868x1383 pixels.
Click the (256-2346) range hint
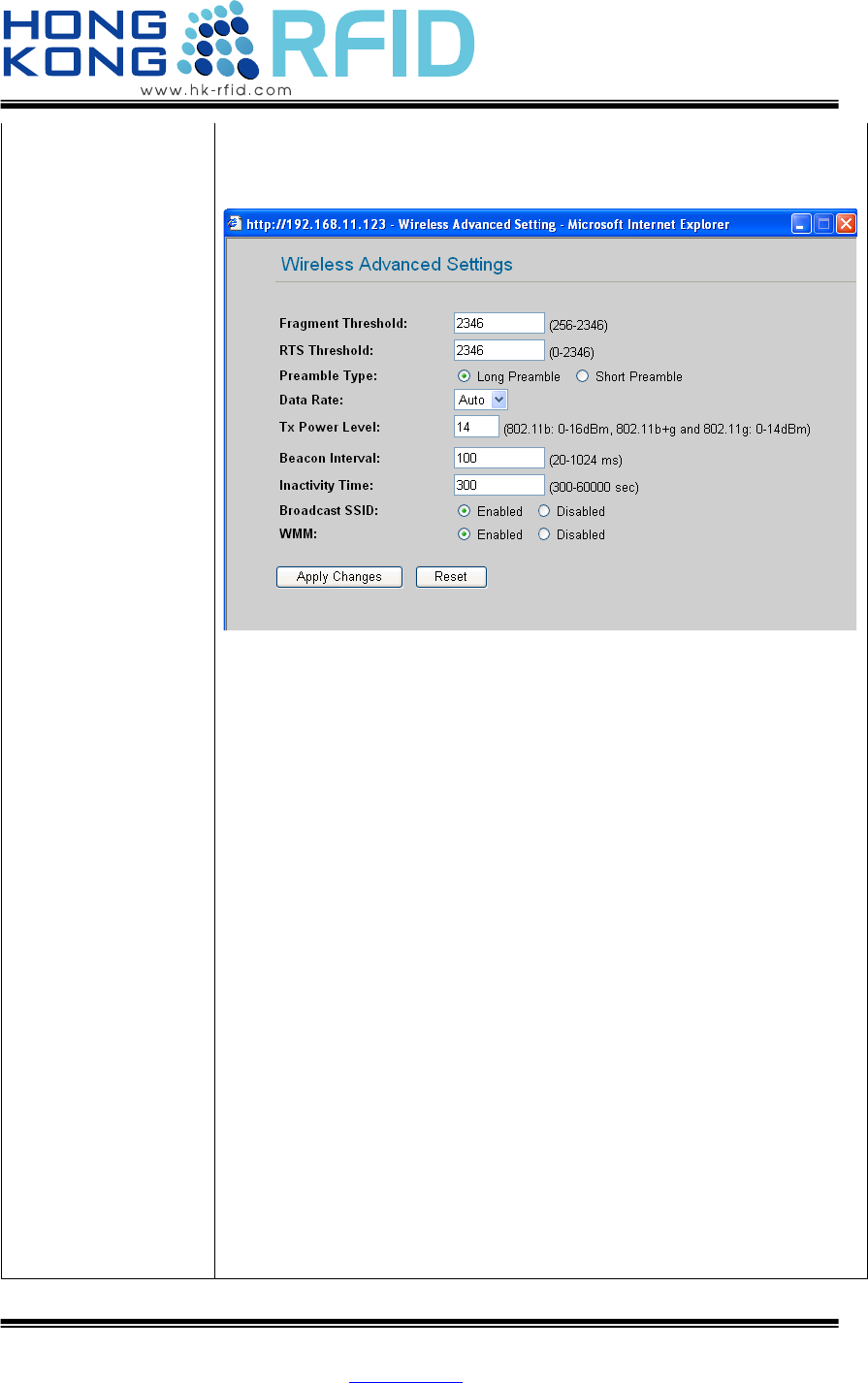579,326
